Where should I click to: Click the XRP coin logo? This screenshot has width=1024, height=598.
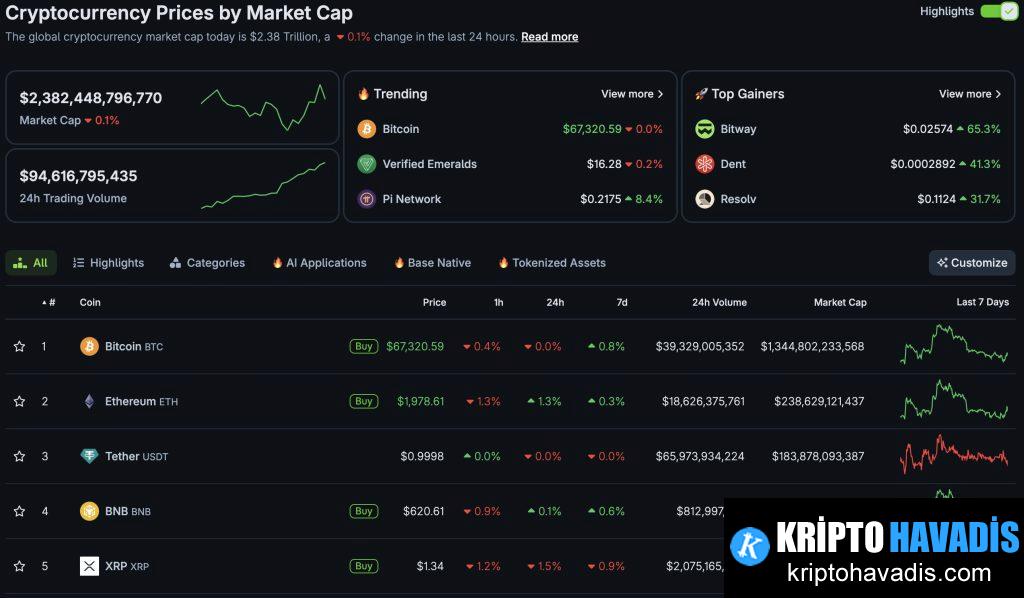point(90,566)
